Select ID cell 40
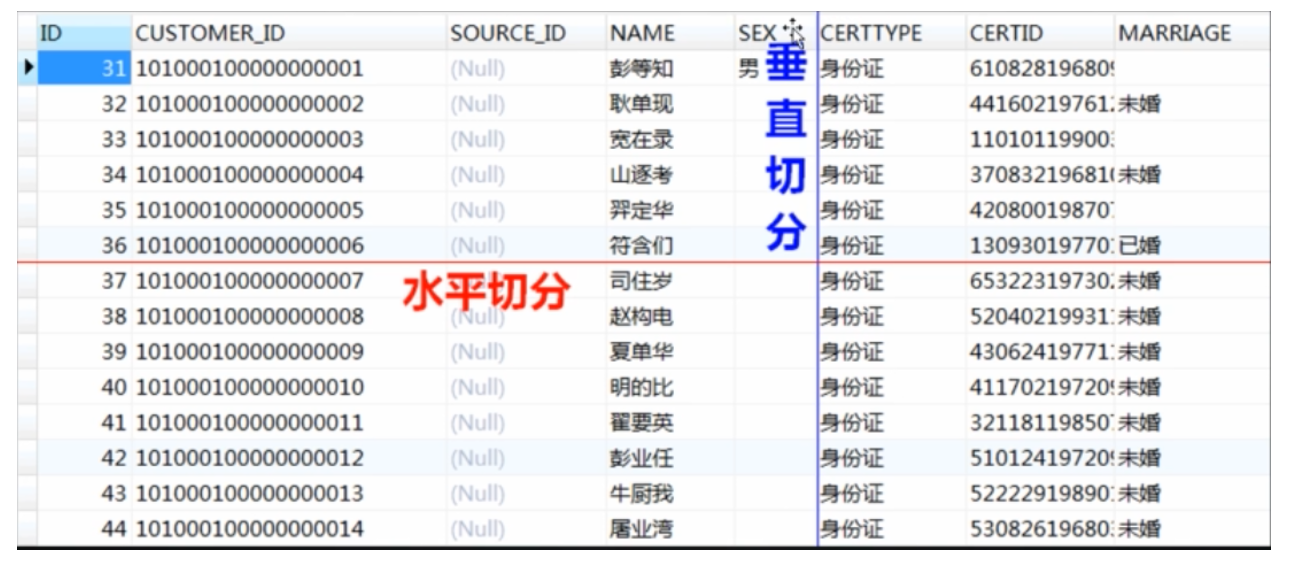Screen dimensions: 1292x561 tap(84, 387)
